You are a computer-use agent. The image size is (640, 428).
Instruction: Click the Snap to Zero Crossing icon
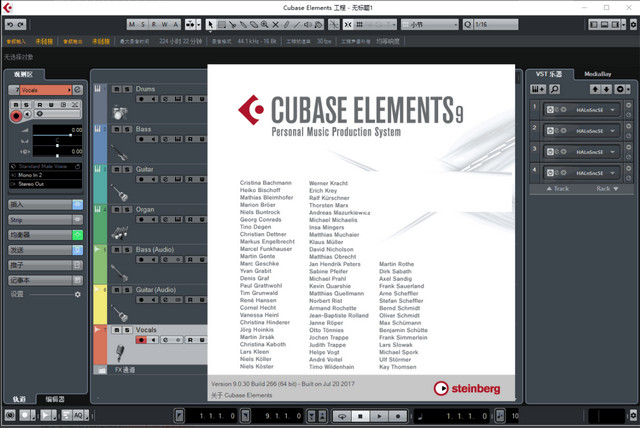334,25
